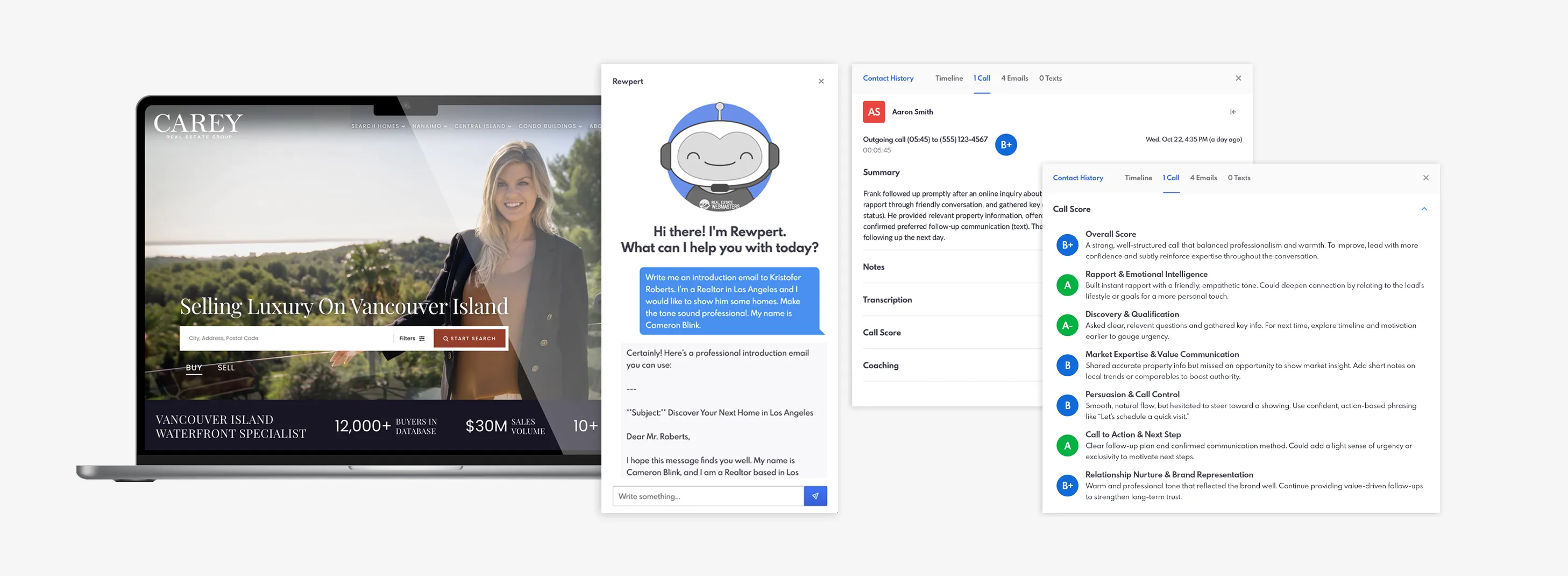
Task: Select the BUY option under the search bar
Action: 194,367
